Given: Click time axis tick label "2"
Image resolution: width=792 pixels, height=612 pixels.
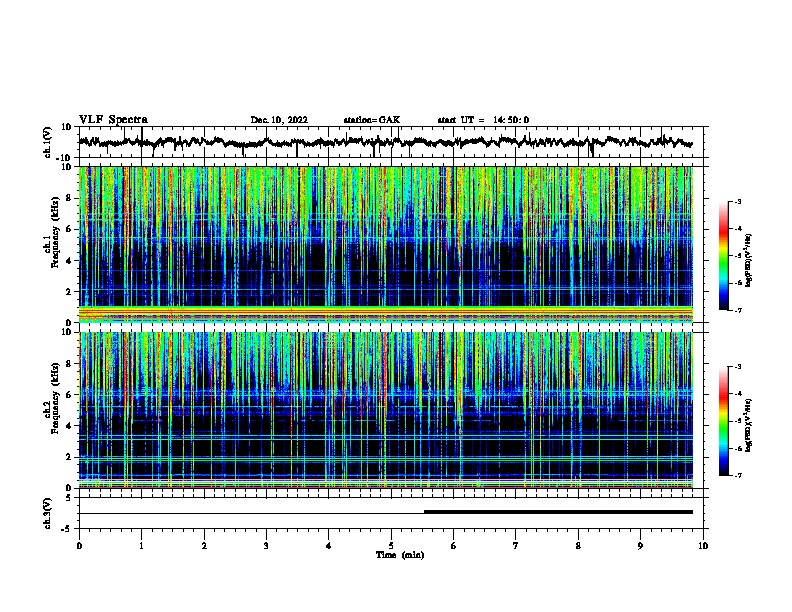Looking at the screenshot, I should coord(204,546).
